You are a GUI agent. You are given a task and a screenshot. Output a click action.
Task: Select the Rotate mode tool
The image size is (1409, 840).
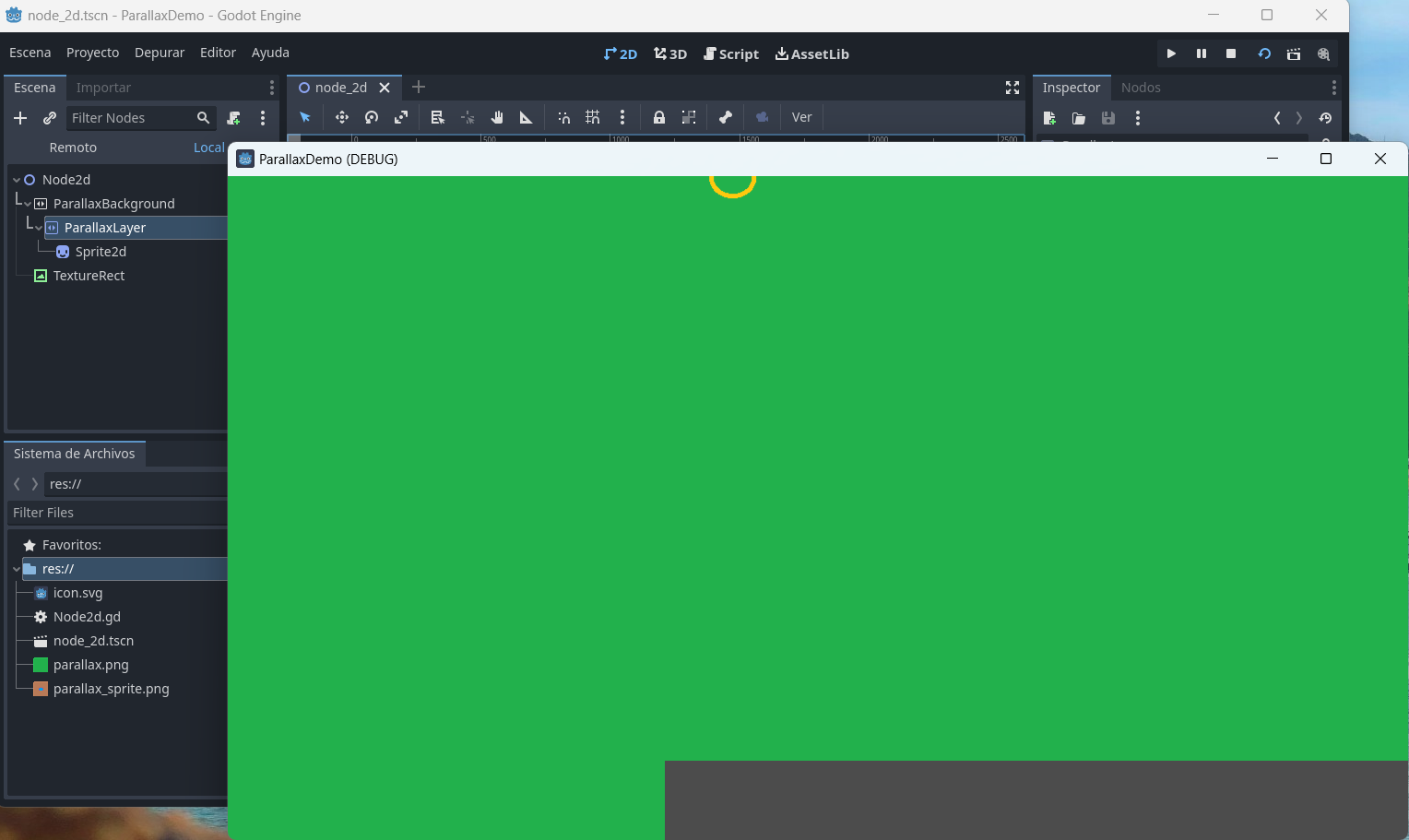372,117
